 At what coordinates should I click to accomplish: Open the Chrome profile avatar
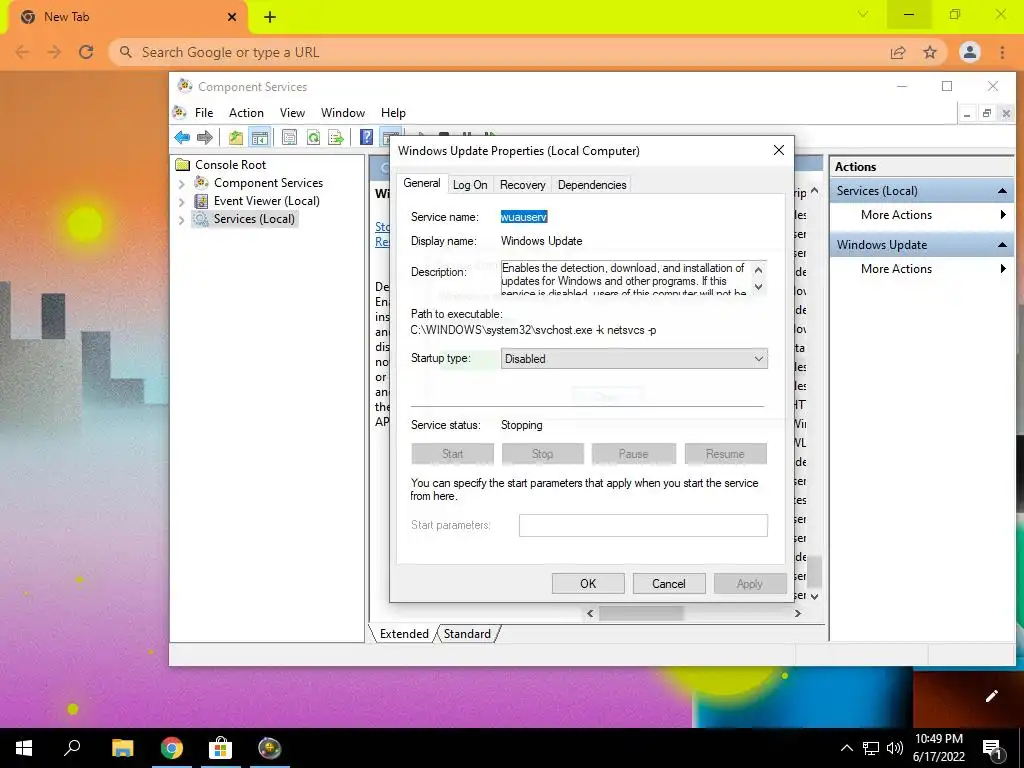click(970, 52)
